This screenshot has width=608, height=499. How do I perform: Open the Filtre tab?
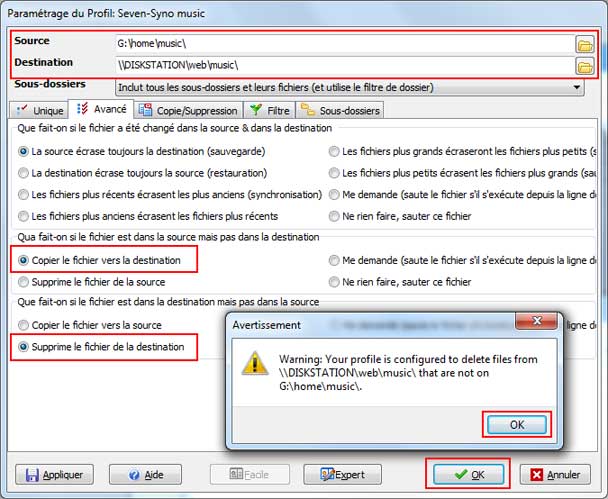[269, 111]
